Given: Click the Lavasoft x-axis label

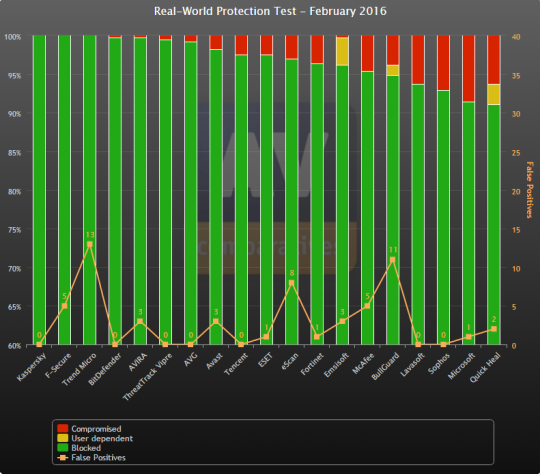Looking at the screenshot, I should pos(413,364).
